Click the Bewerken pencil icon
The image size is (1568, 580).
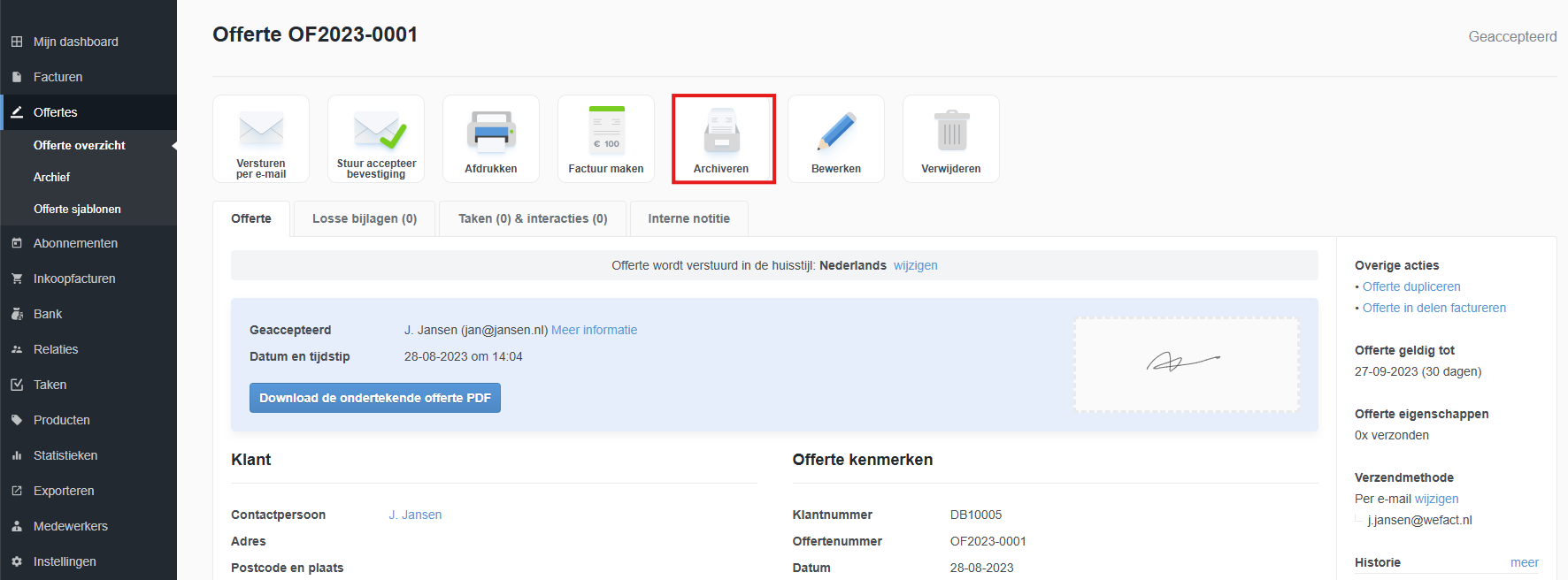click(x=836, y=131)
